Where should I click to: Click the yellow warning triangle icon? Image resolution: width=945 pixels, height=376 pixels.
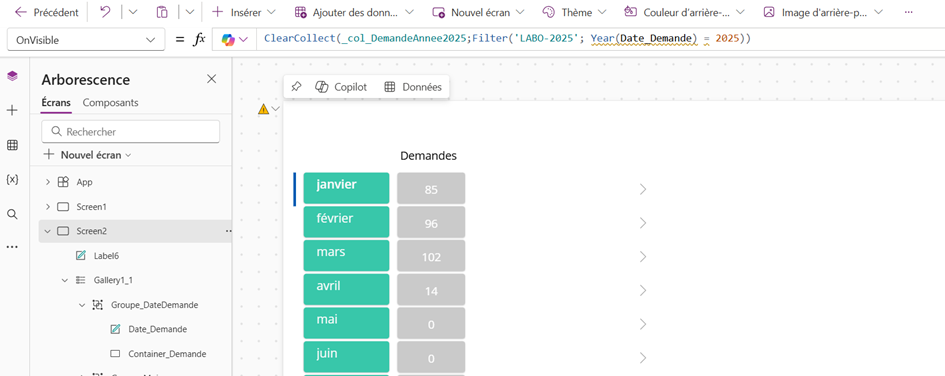(263, 109)
